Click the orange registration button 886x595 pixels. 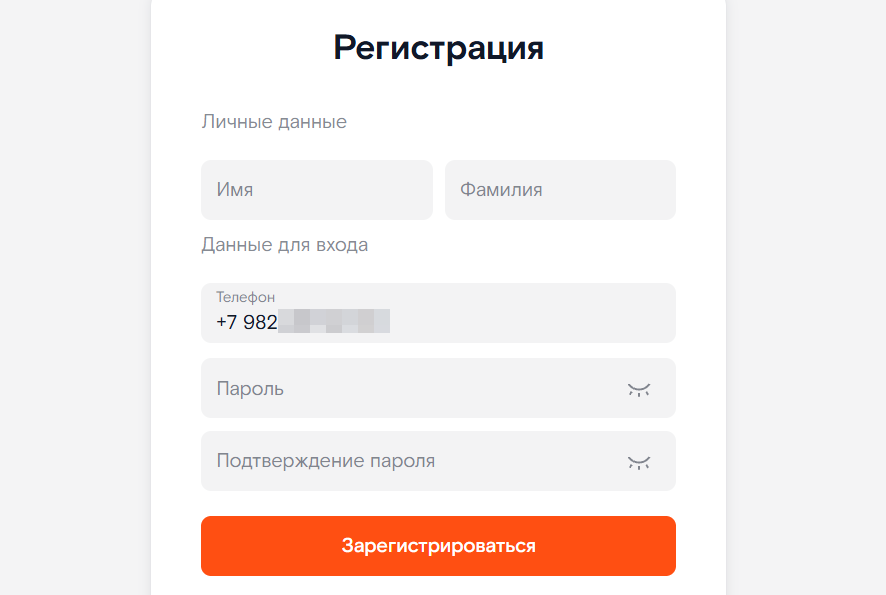(x=438, y=545)
